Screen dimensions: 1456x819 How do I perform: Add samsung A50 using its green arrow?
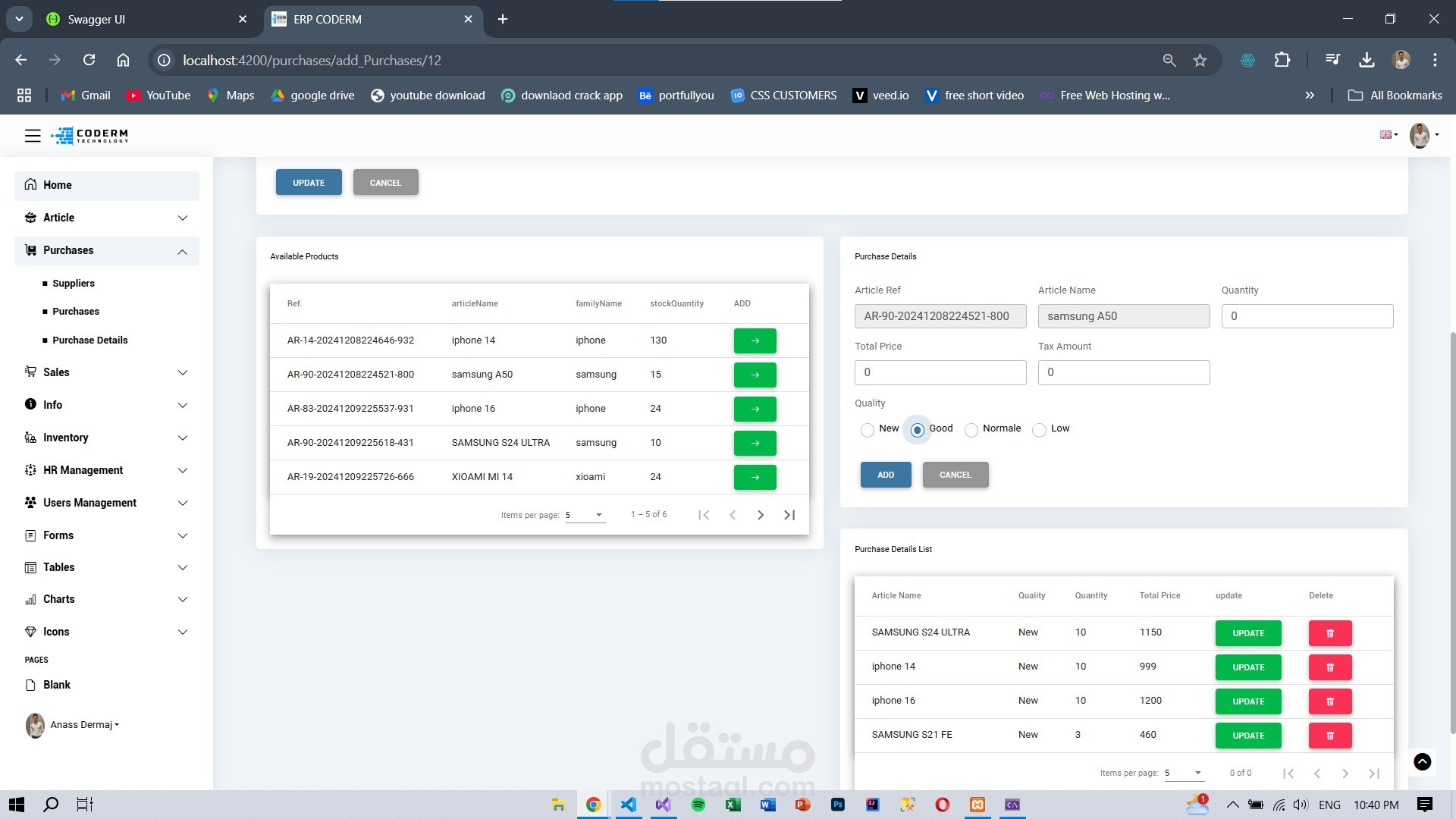755,375
